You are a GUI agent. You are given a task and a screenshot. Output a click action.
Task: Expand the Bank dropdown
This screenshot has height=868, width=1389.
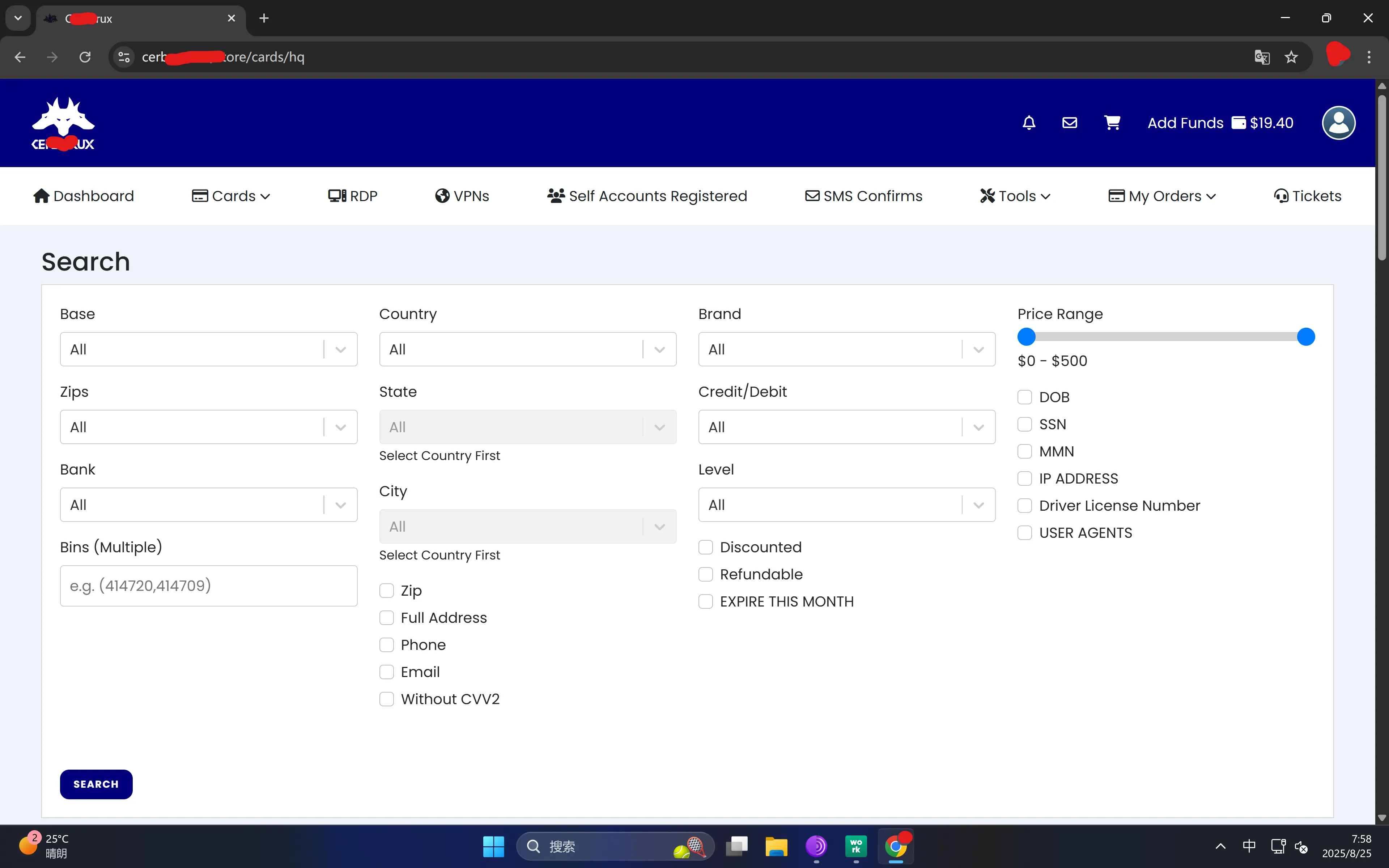[208, 505]
